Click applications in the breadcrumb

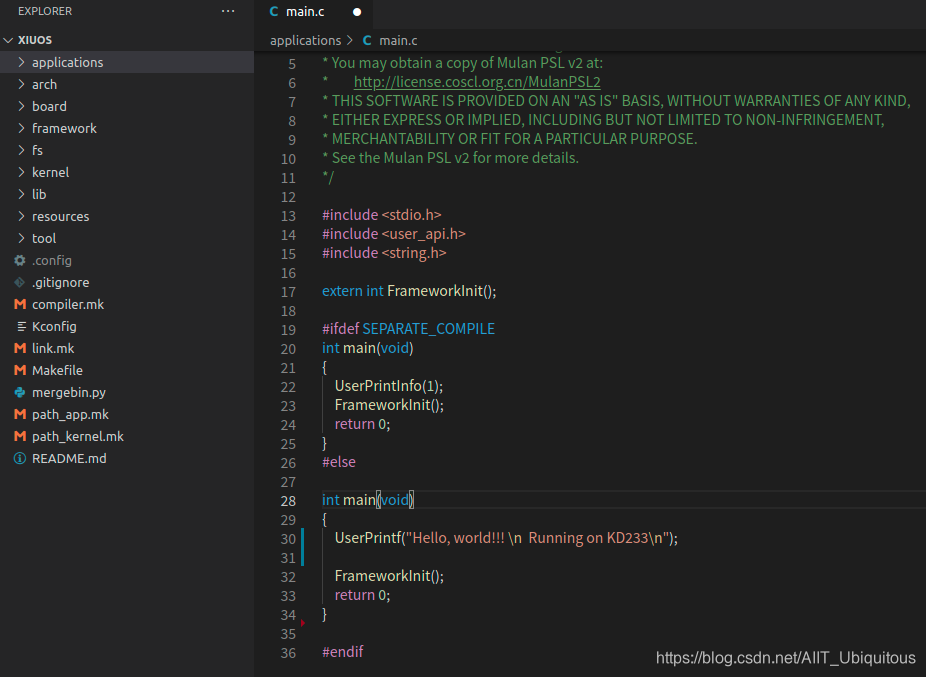point(305,40)
